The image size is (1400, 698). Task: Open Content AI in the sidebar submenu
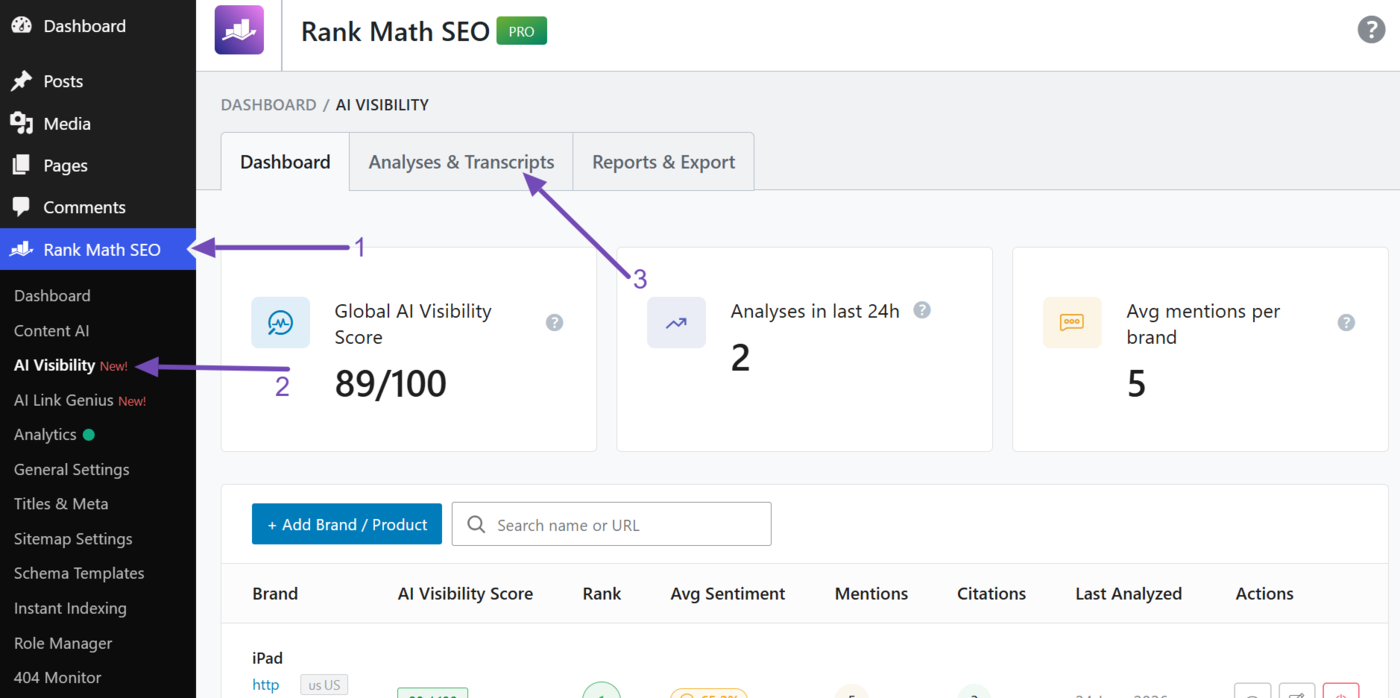coord(51,331)
